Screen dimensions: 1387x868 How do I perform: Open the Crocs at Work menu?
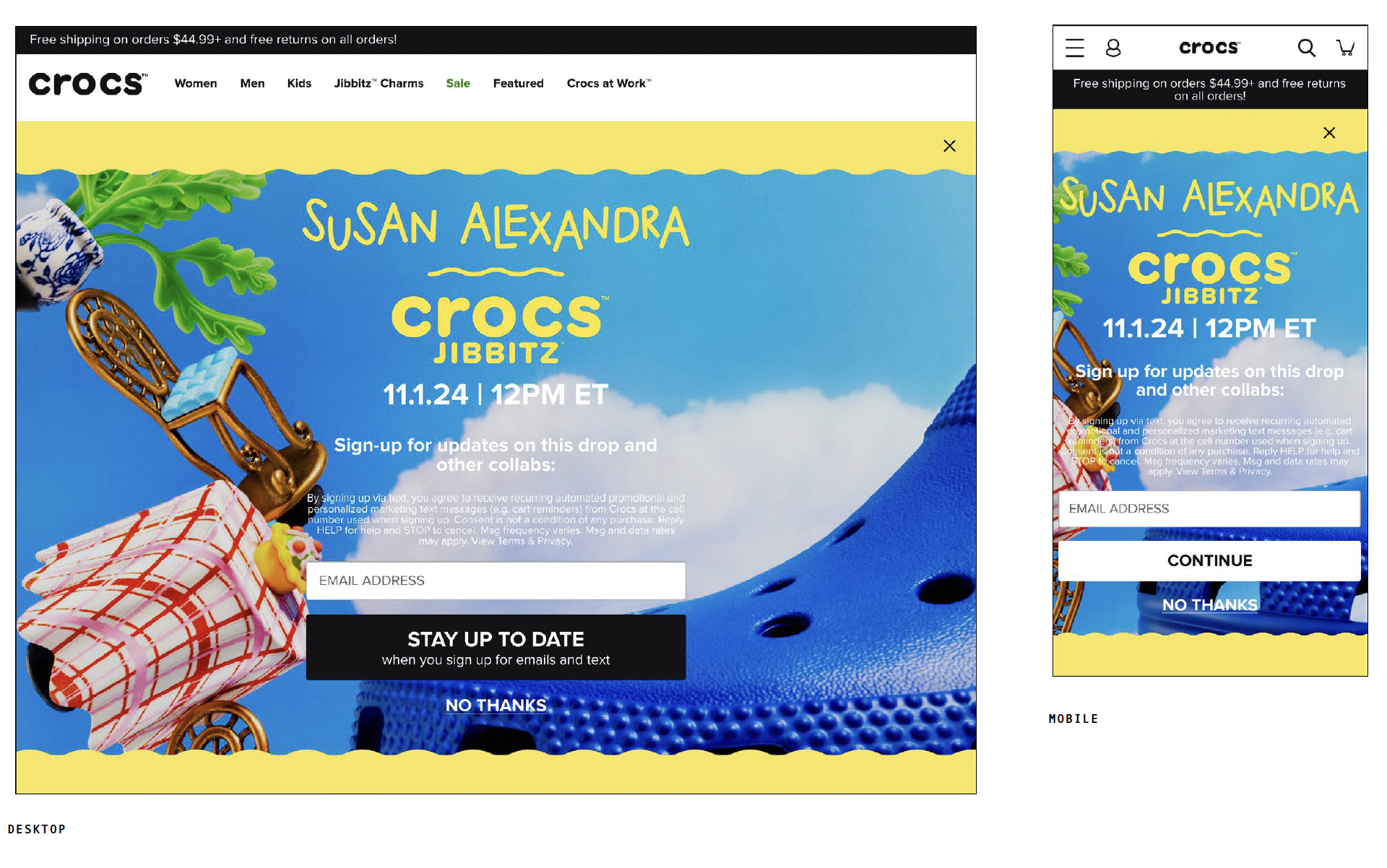[609, 84]
